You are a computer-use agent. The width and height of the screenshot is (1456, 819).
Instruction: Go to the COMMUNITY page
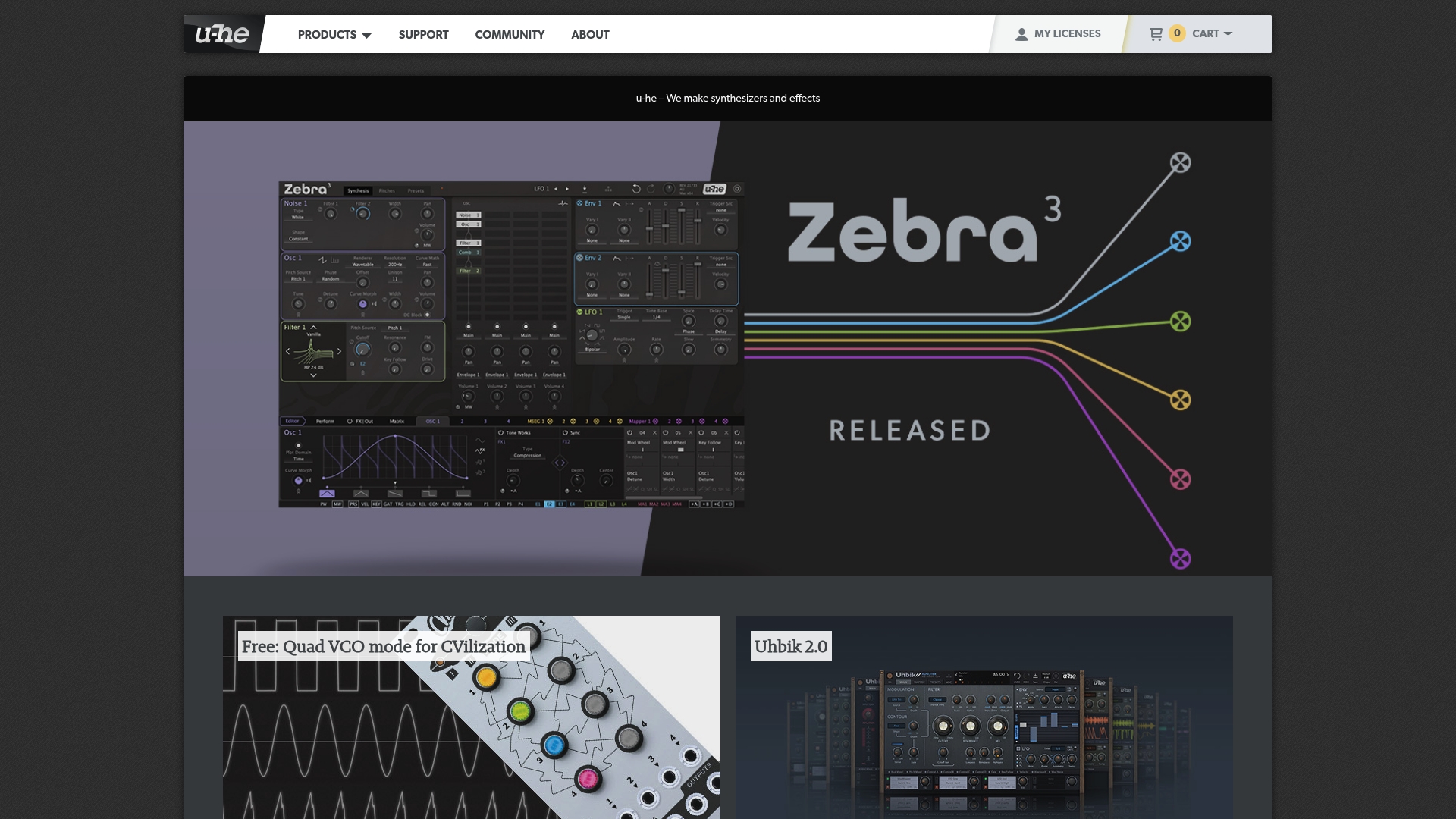(510, 35)
